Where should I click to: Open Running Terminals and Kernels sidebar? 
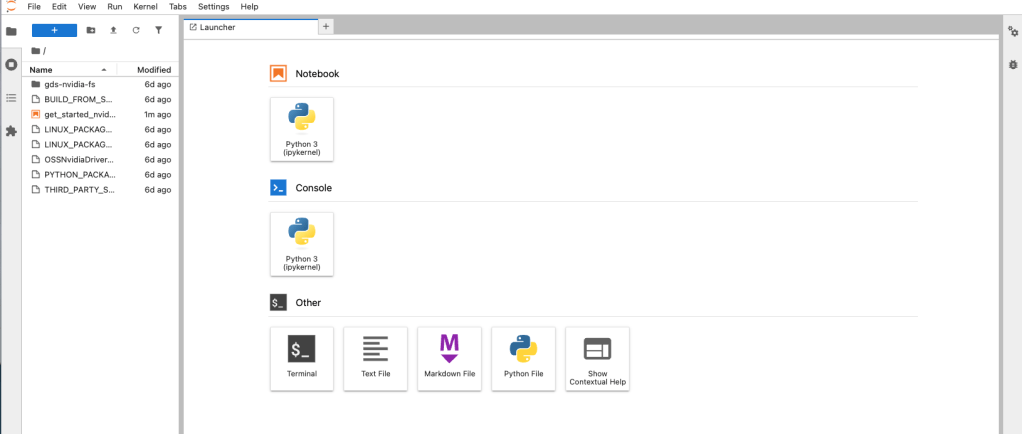click(x=11, y=64)
